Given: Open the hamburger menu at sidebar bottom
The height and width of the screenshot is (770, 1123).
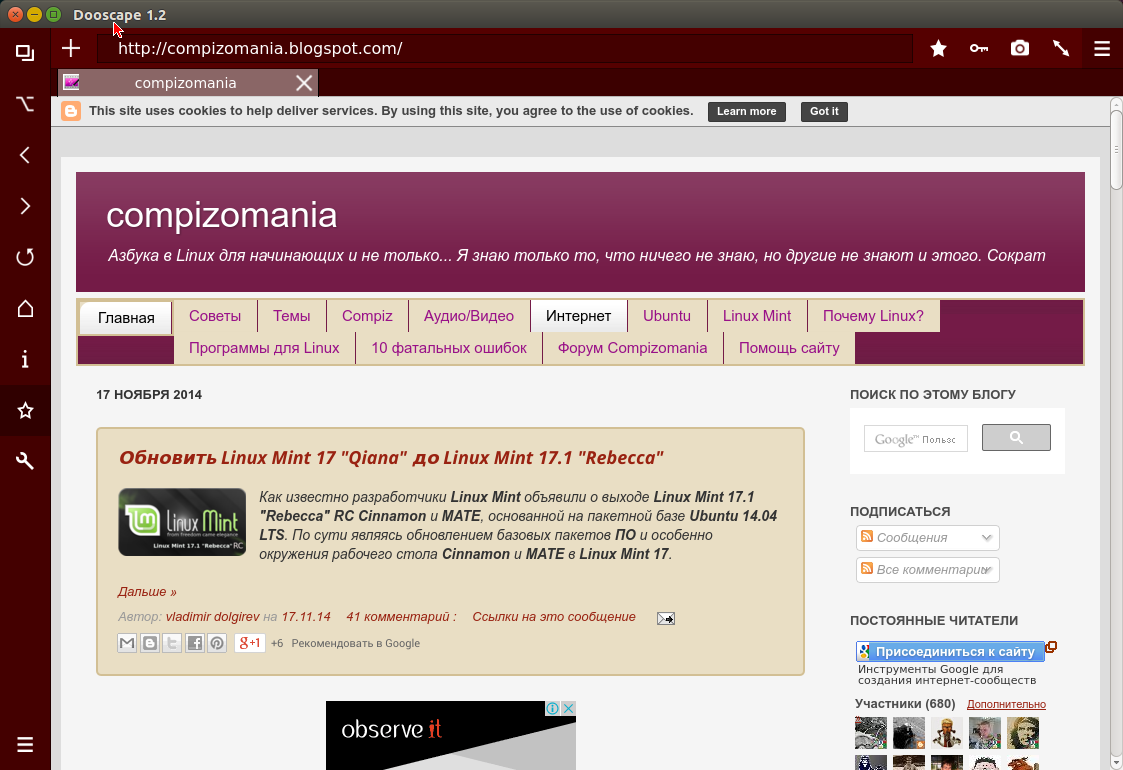Looking at the screenshot, I should point(25,745).
